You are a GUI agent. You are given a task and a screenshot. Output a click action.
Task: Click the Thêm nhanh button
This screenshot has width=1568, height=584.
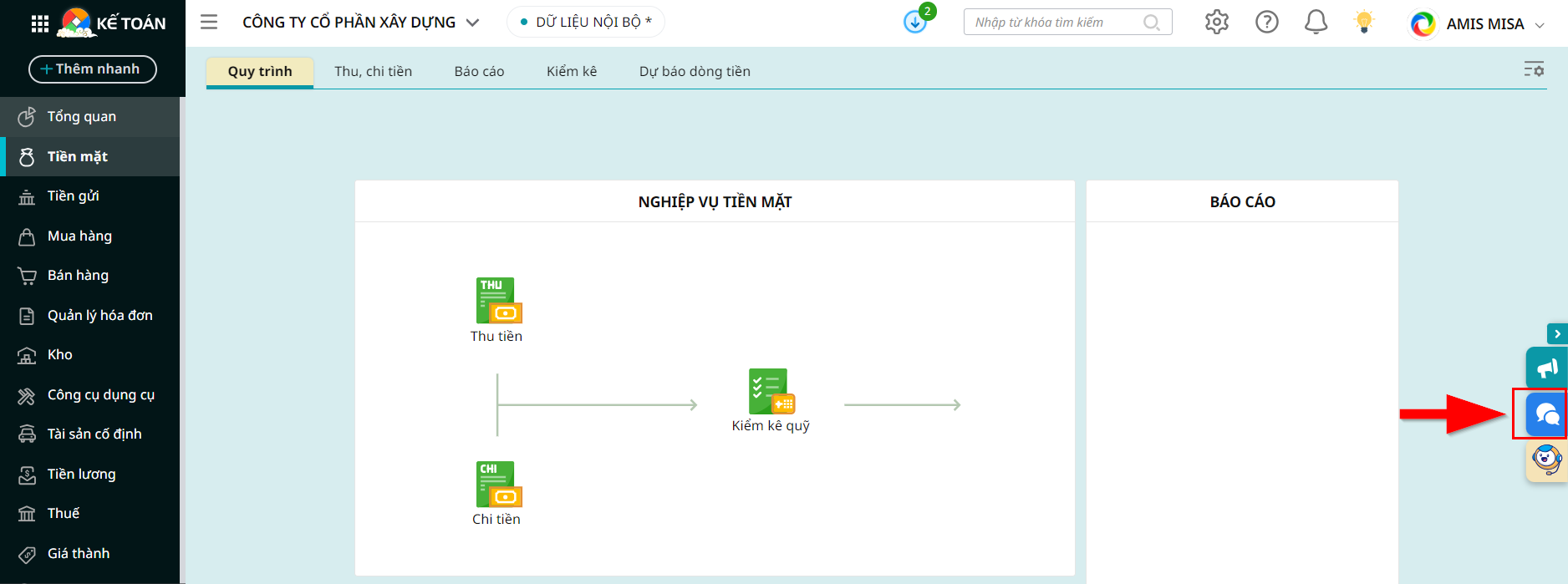point(93,69)
